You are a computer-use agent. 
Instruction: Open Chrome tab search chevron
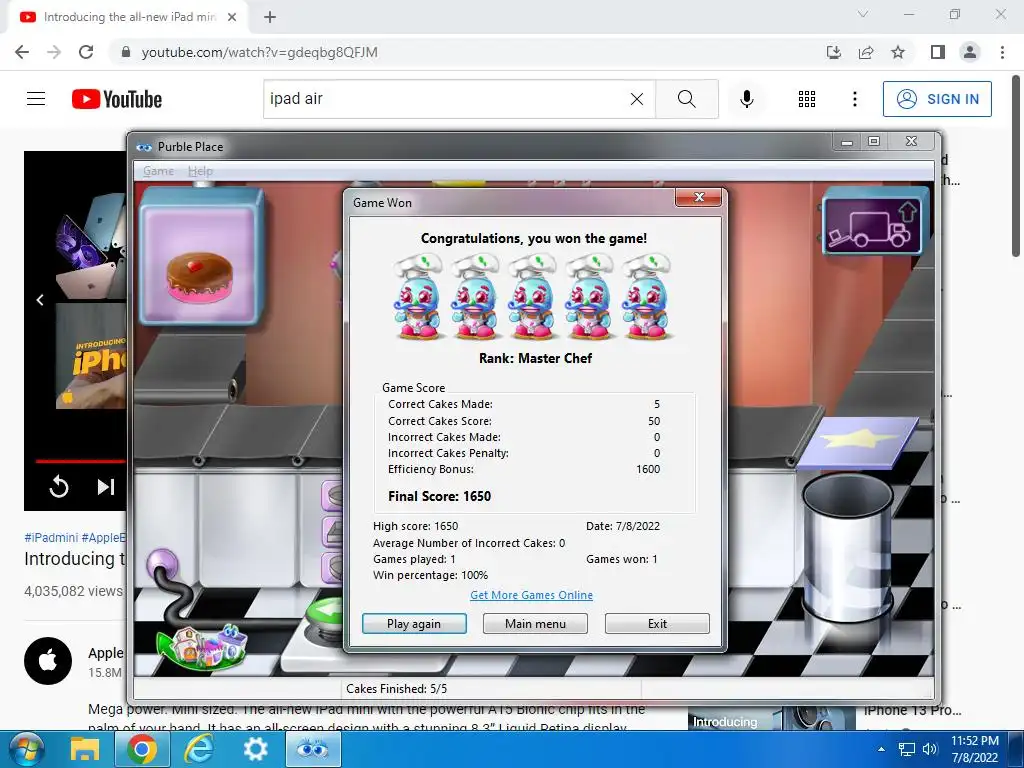863,14
